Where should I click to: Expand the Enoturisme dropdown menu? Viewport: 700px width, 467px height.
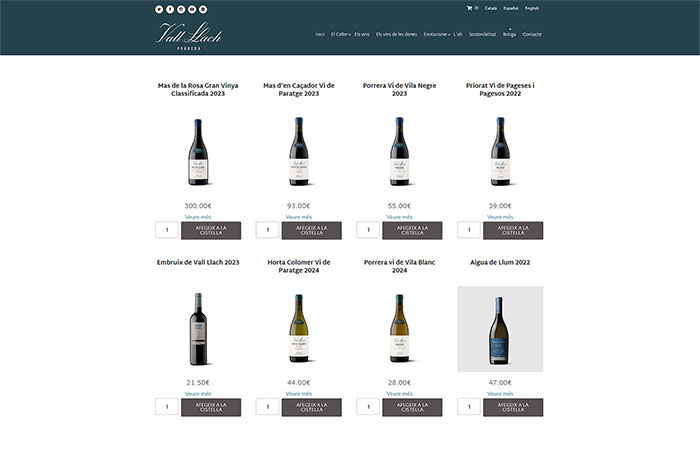coord(435,34)
